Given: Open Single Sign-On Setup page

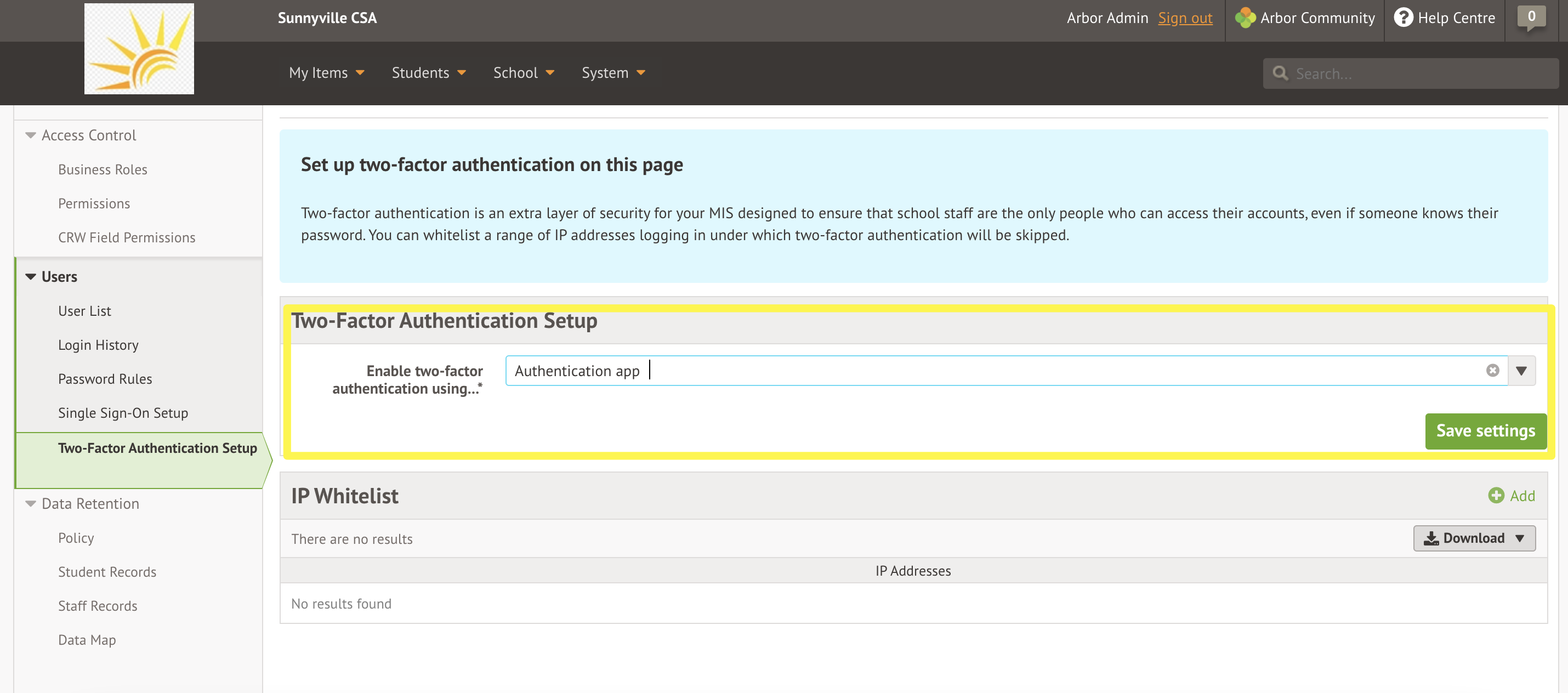Looking at the screenshot, I should tap(123, 413).
